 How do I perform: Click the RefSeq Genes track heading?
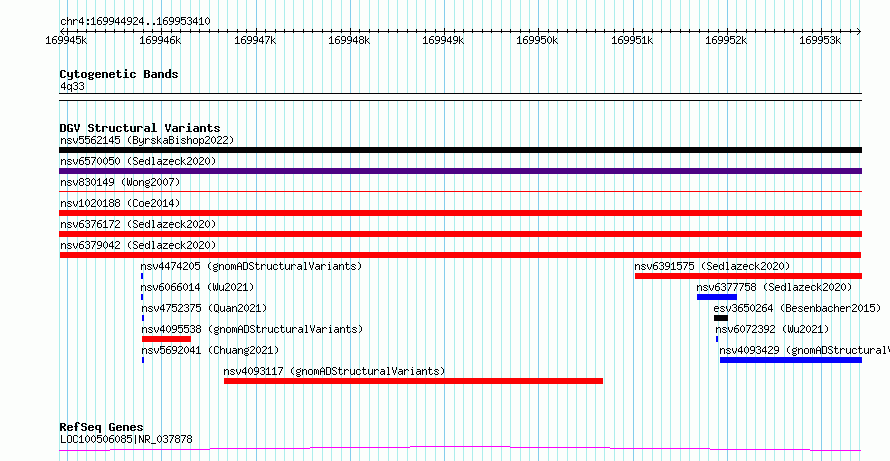coord(102,427)
